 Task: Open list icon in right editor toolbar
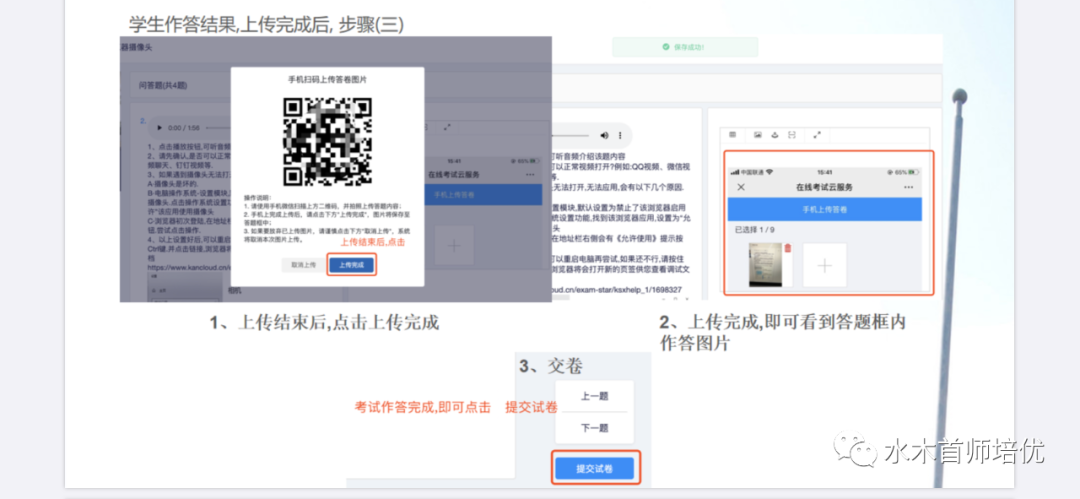click(x=733, y=135)
